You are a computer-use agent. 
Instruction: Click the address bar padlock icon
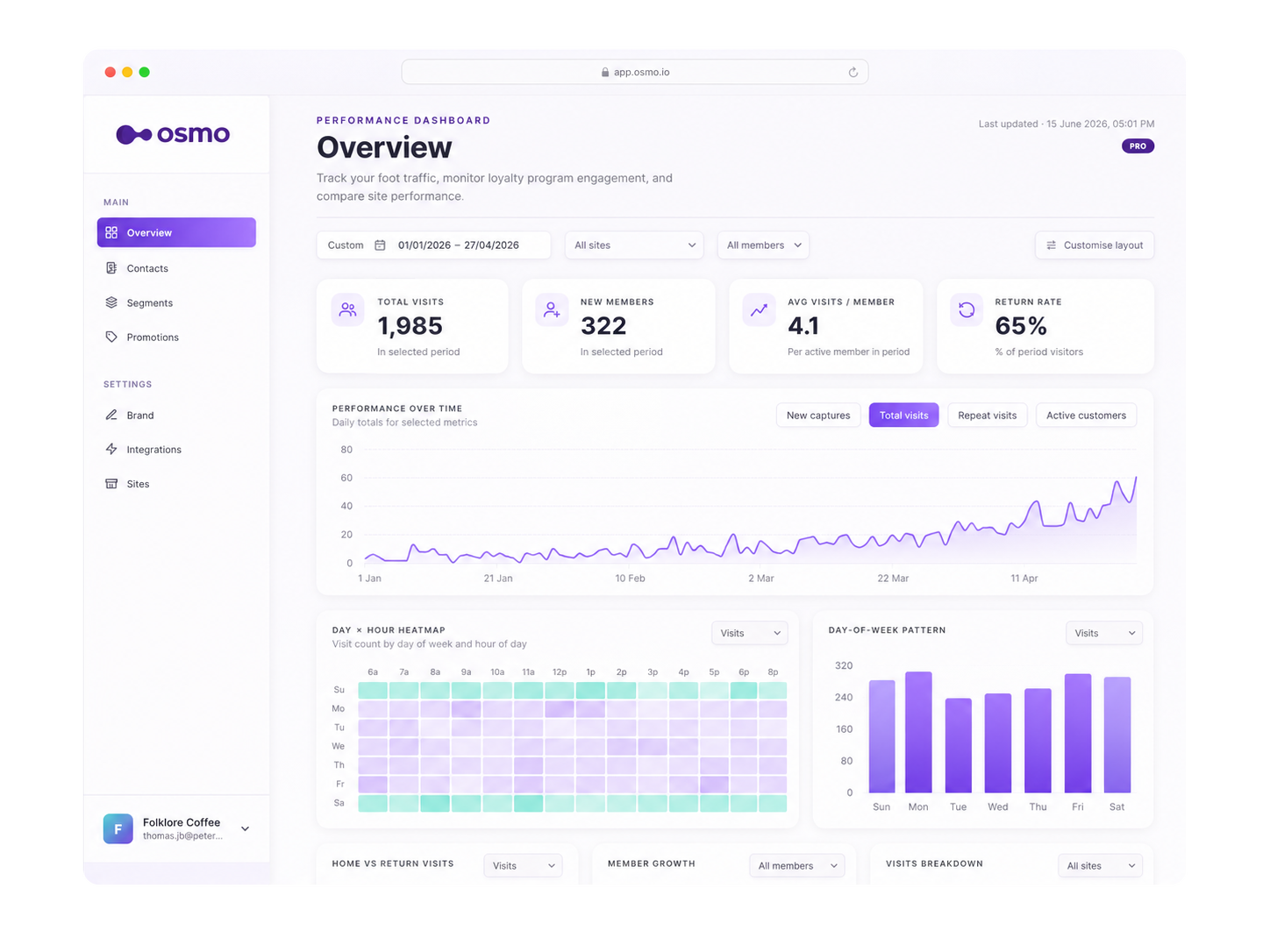tap(605, 72)
